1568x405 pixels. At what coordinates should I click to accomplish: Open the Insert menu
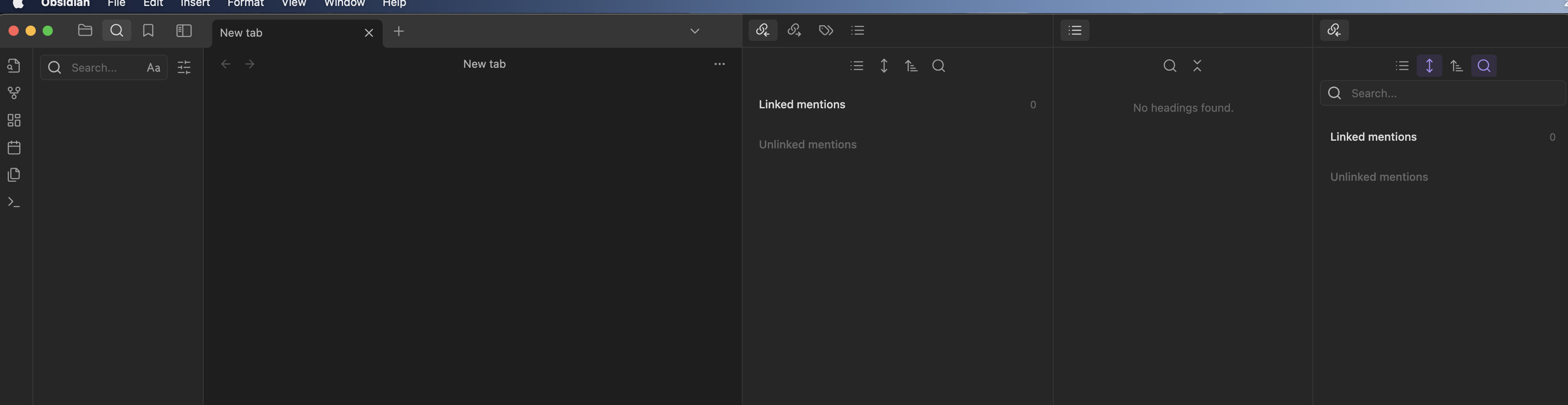[195, 3]
